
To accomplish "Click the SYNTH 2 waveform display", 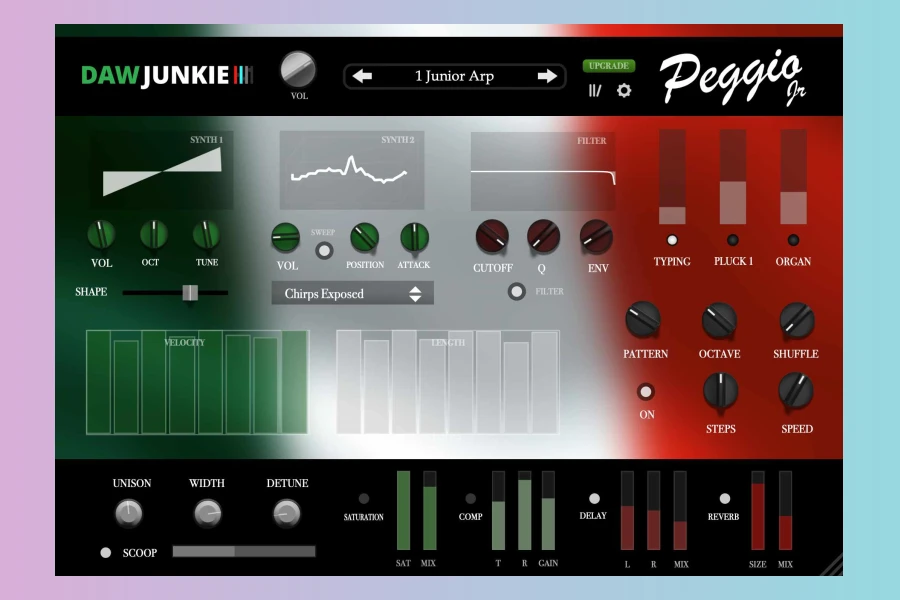I will point(352,171).
